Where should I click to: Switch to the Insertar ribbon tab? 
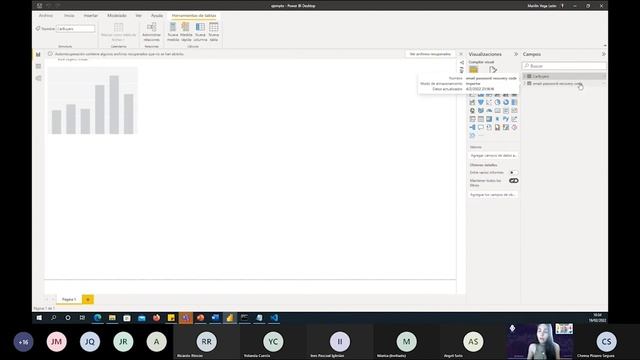tap(91, 16)
